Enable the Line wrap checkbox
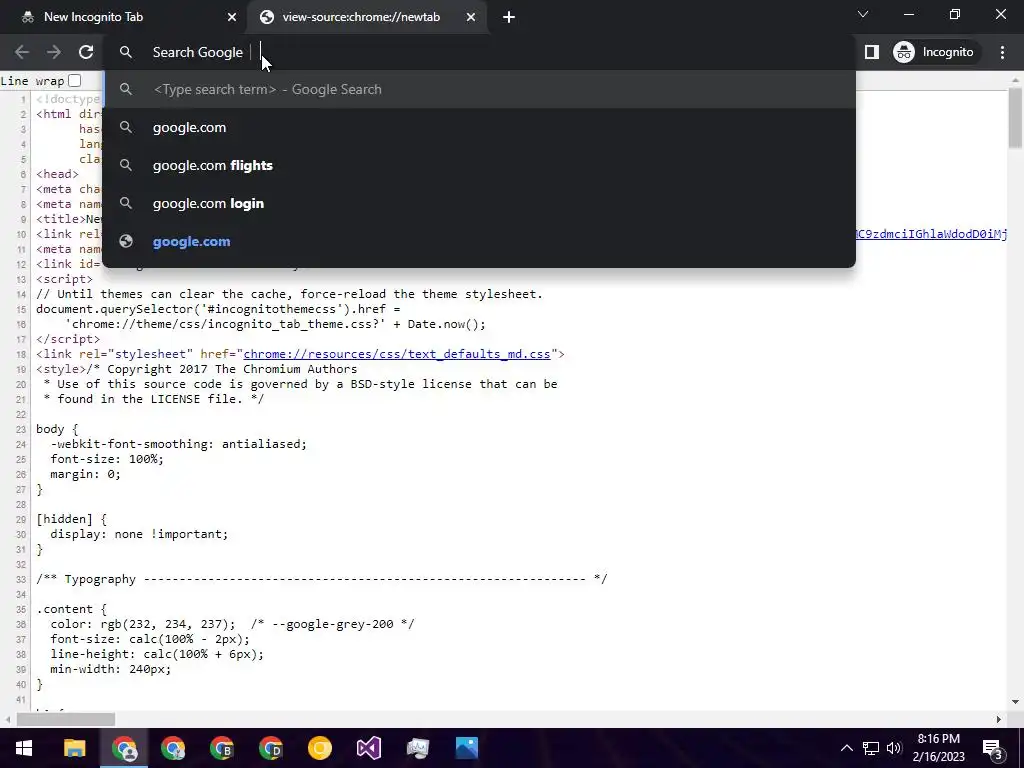 [x=74, y=80]
